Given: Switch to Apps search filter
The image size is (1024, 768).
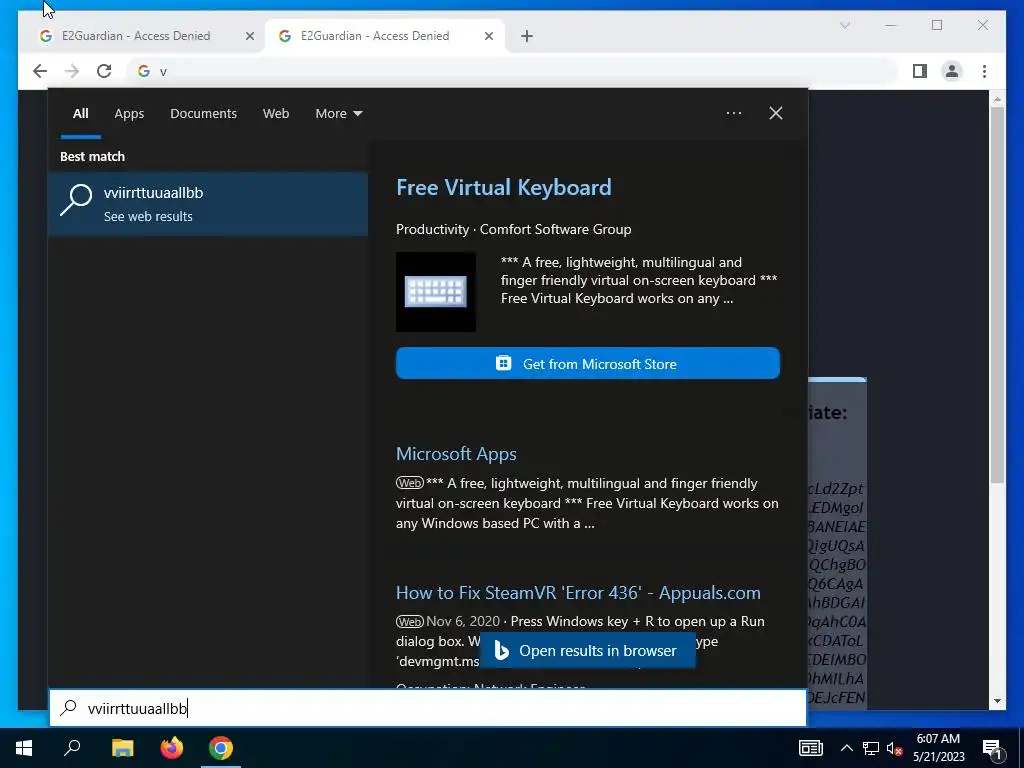Looking at the screenshot, I should pos(129,114).
